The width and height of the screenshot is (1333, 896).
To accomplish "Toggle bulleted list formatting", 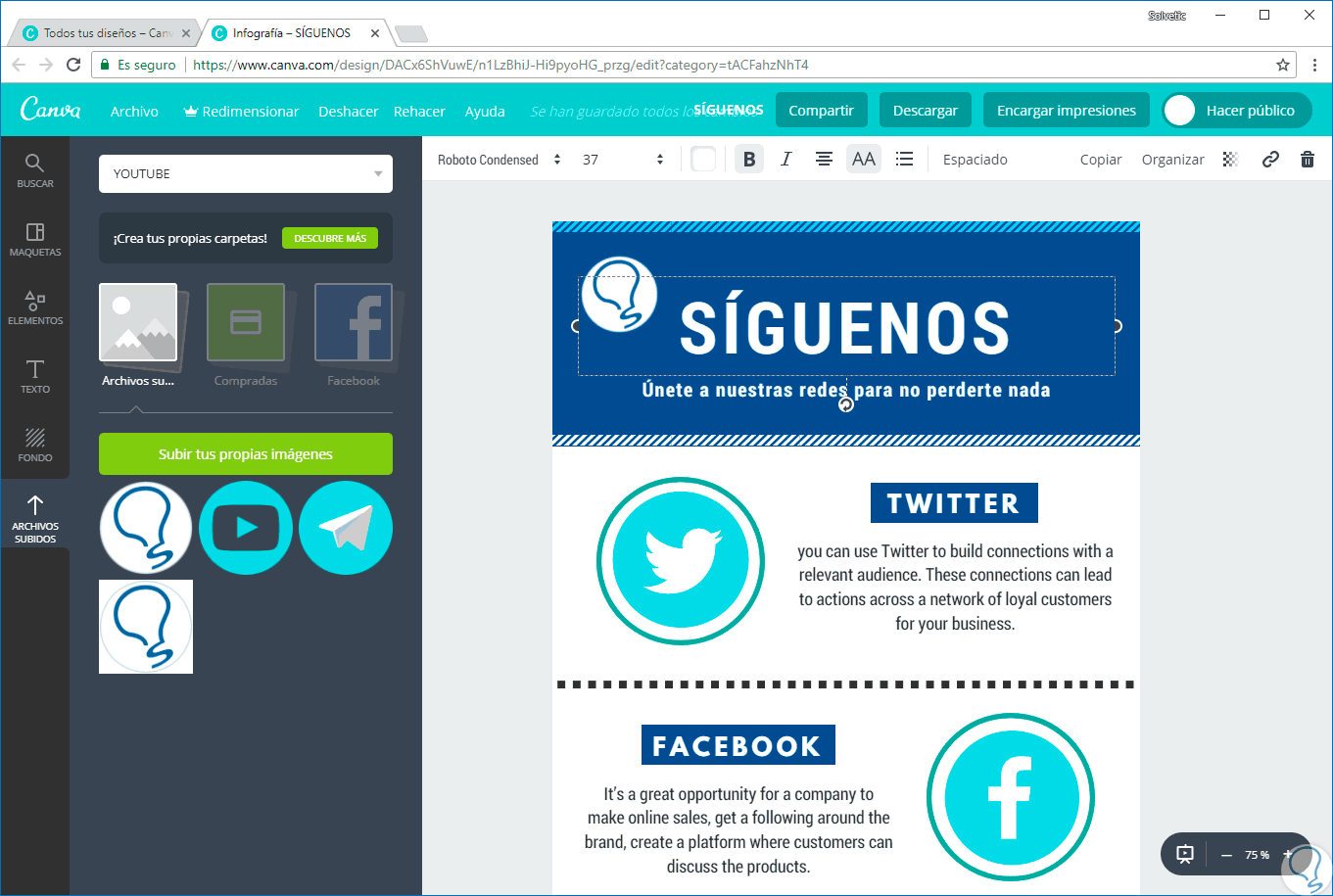I will 904,160.
